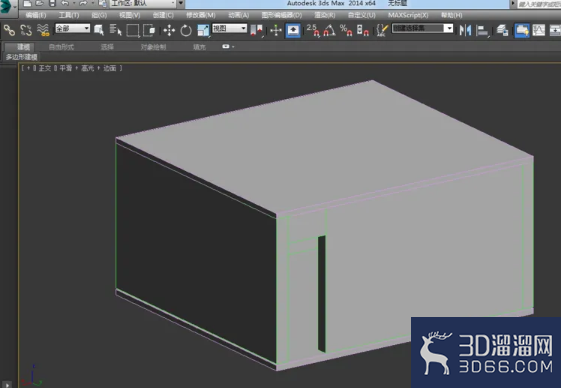
Task: Open the 全部 selection filter dropdown
Action: click(x=72, y=28)
